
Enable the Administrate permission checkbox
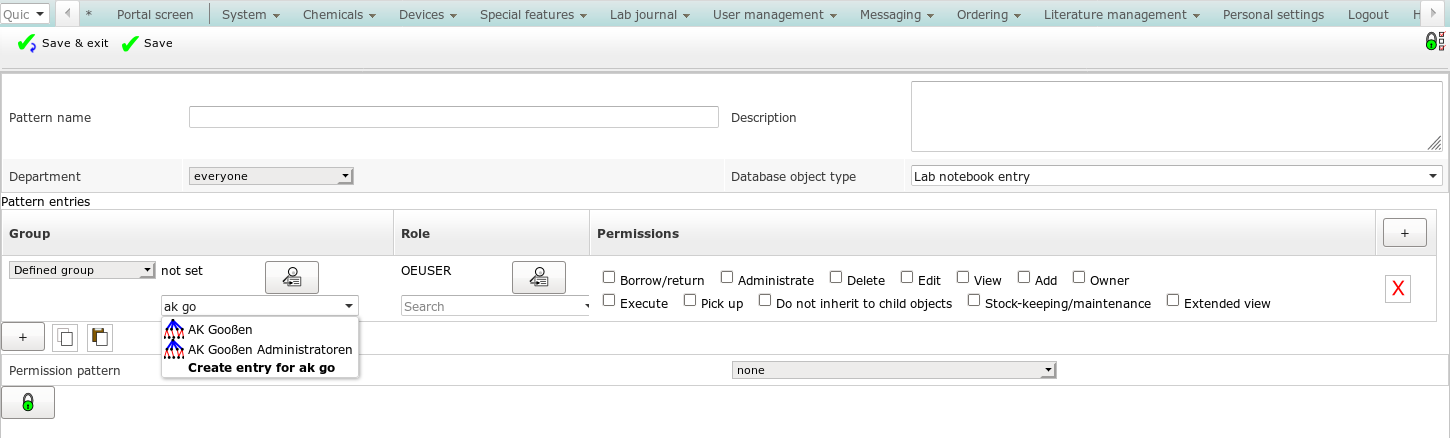tap(727, 278)
